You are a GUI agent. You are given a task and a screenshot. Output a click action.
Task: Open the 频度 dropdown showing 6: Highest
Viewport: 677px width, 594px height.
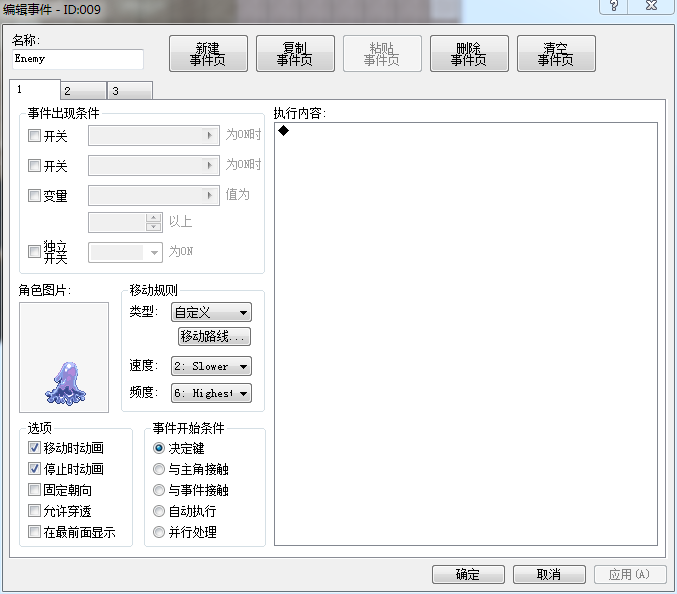[x=212, y=393]
